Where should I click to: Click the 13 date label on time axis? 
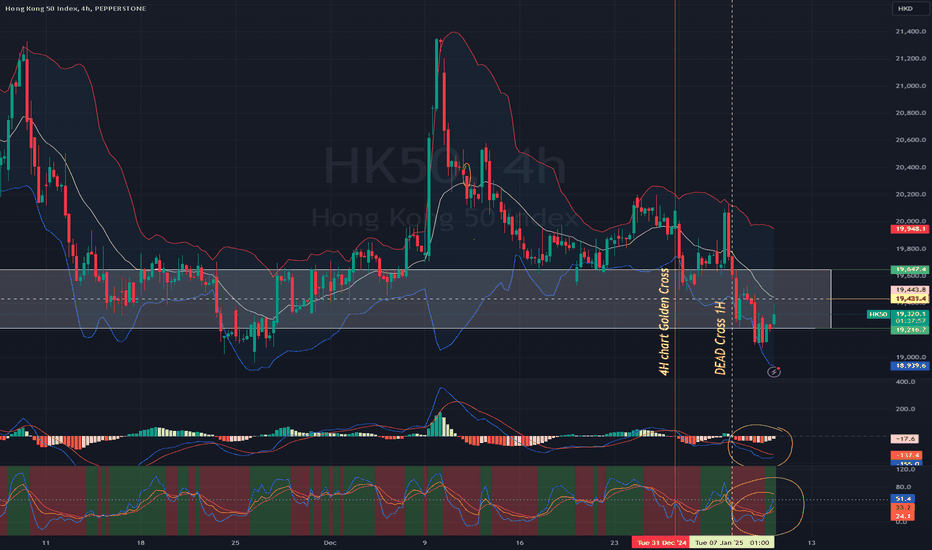point(811,543)
